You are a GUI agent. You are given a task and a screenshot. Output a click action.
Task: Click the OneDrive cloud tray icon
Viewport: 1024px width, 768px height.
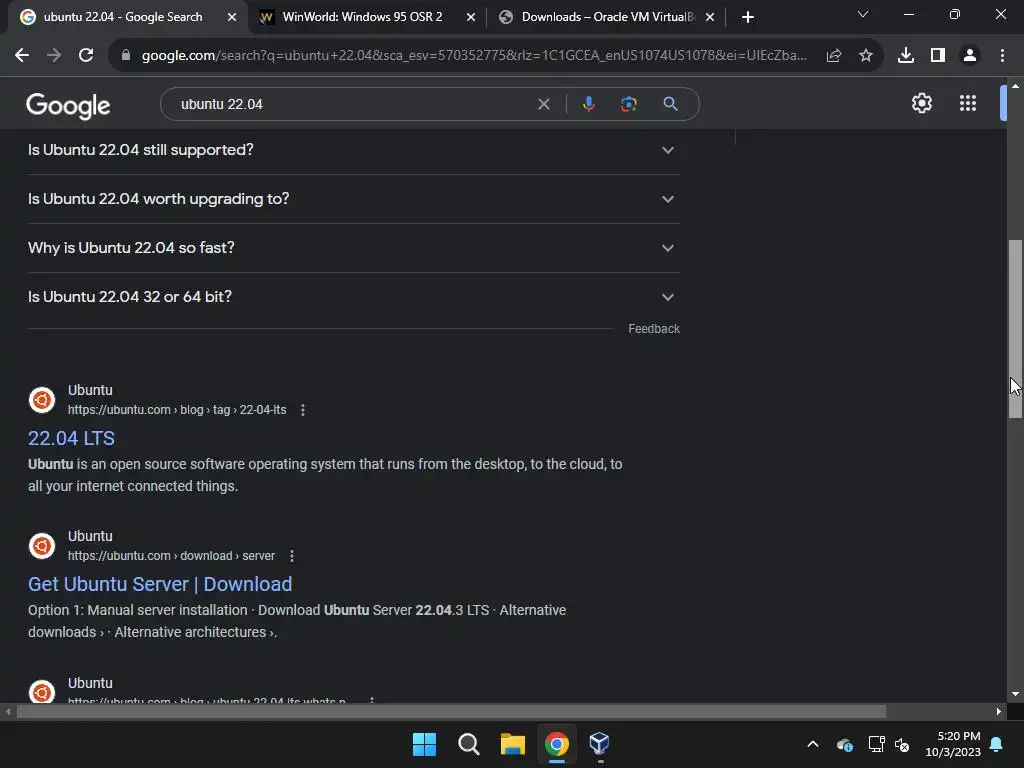pyautogui.click(x=844, y=744)
